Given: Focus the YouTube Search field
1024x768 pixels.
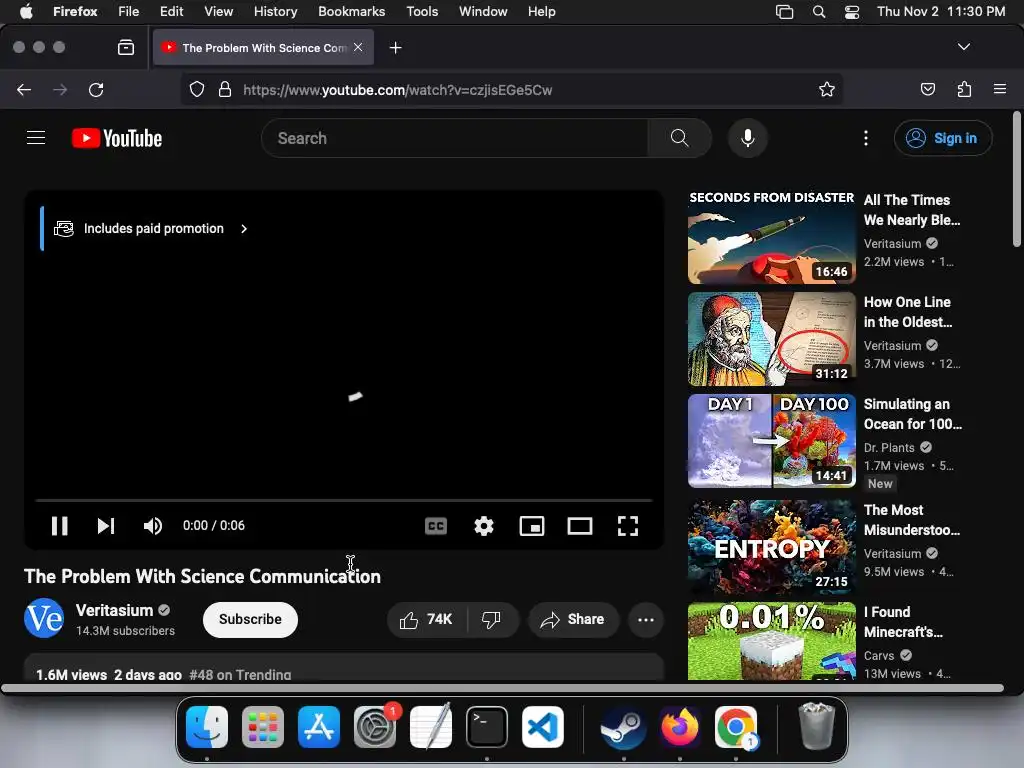Looking at the screenshot, I should tap(454, 138).
